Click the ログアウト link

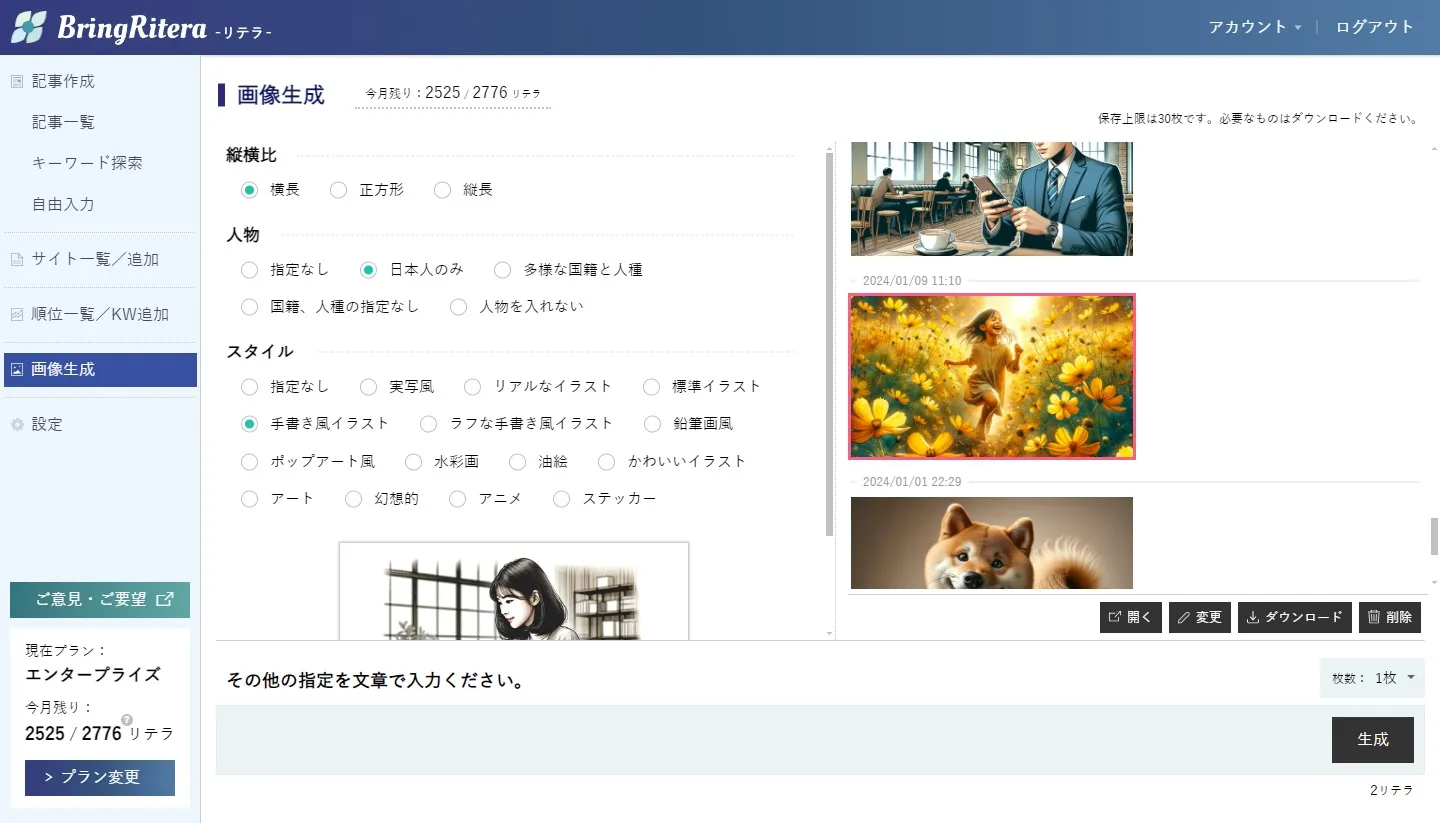[1375, 27]
